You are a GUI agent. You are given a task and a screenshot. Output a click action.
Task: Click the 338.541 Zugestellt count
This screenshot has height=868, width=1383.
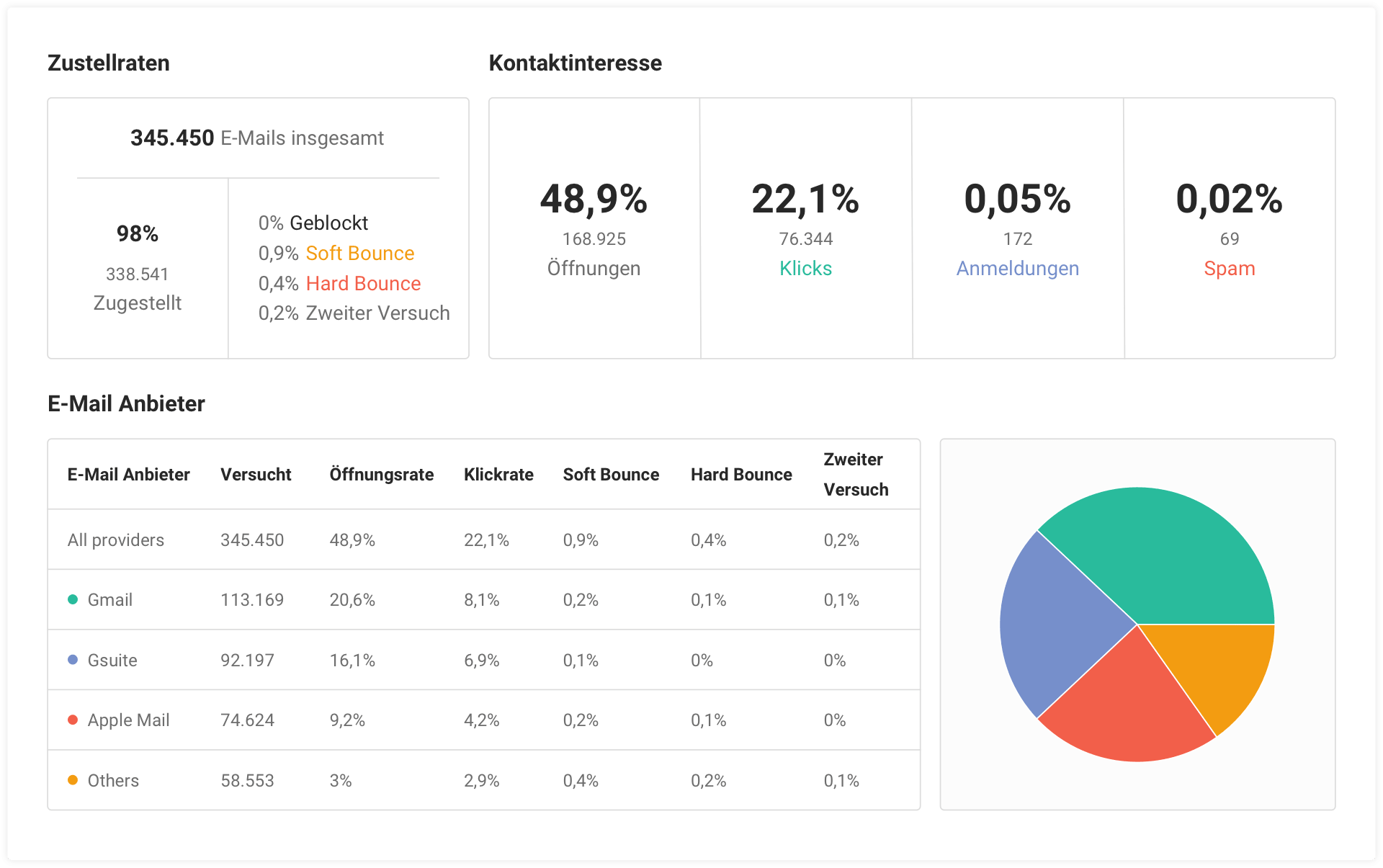137,274
